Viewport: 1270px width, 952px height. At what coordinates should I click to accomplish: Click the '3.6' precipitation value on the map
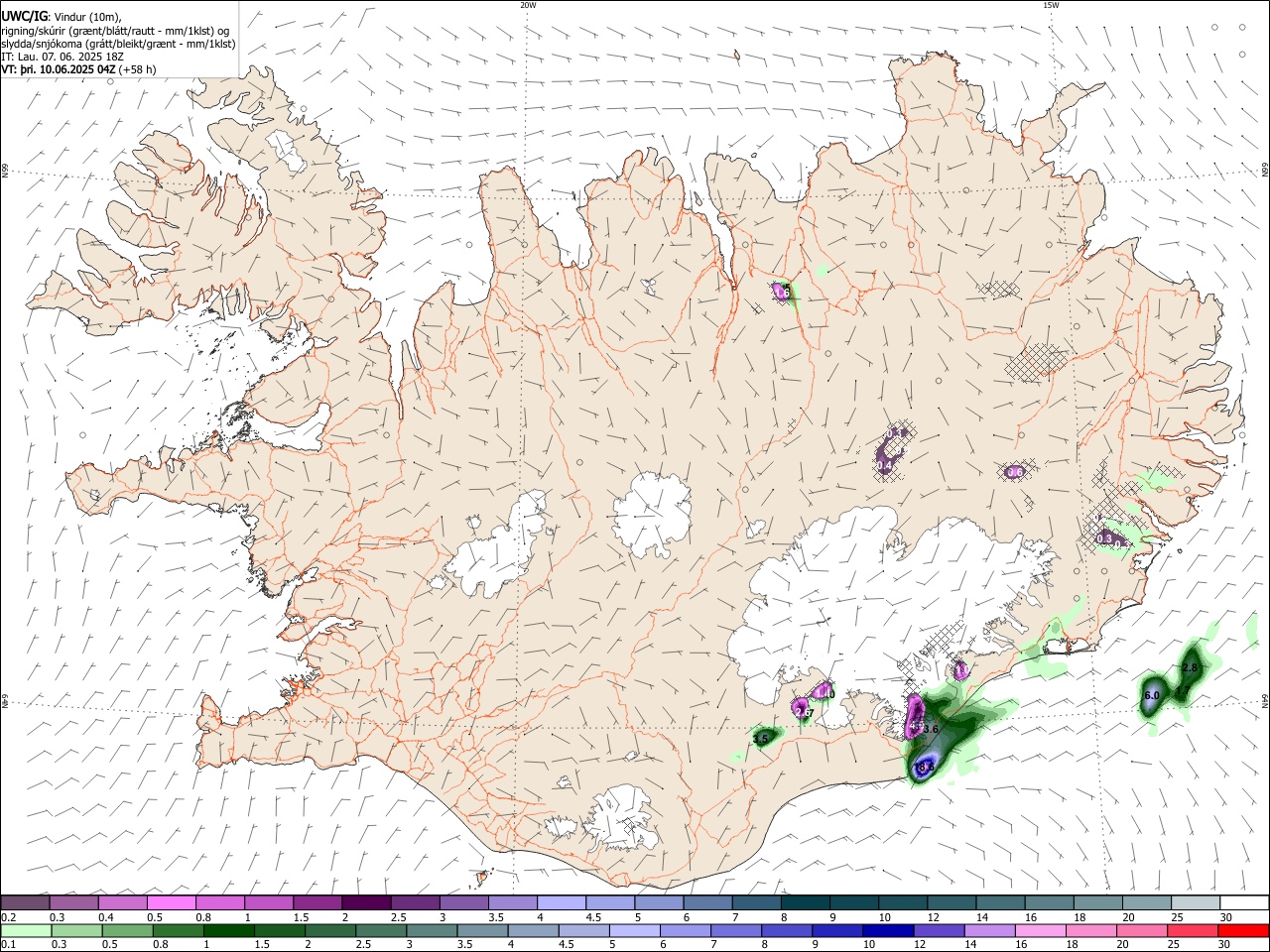932,729
